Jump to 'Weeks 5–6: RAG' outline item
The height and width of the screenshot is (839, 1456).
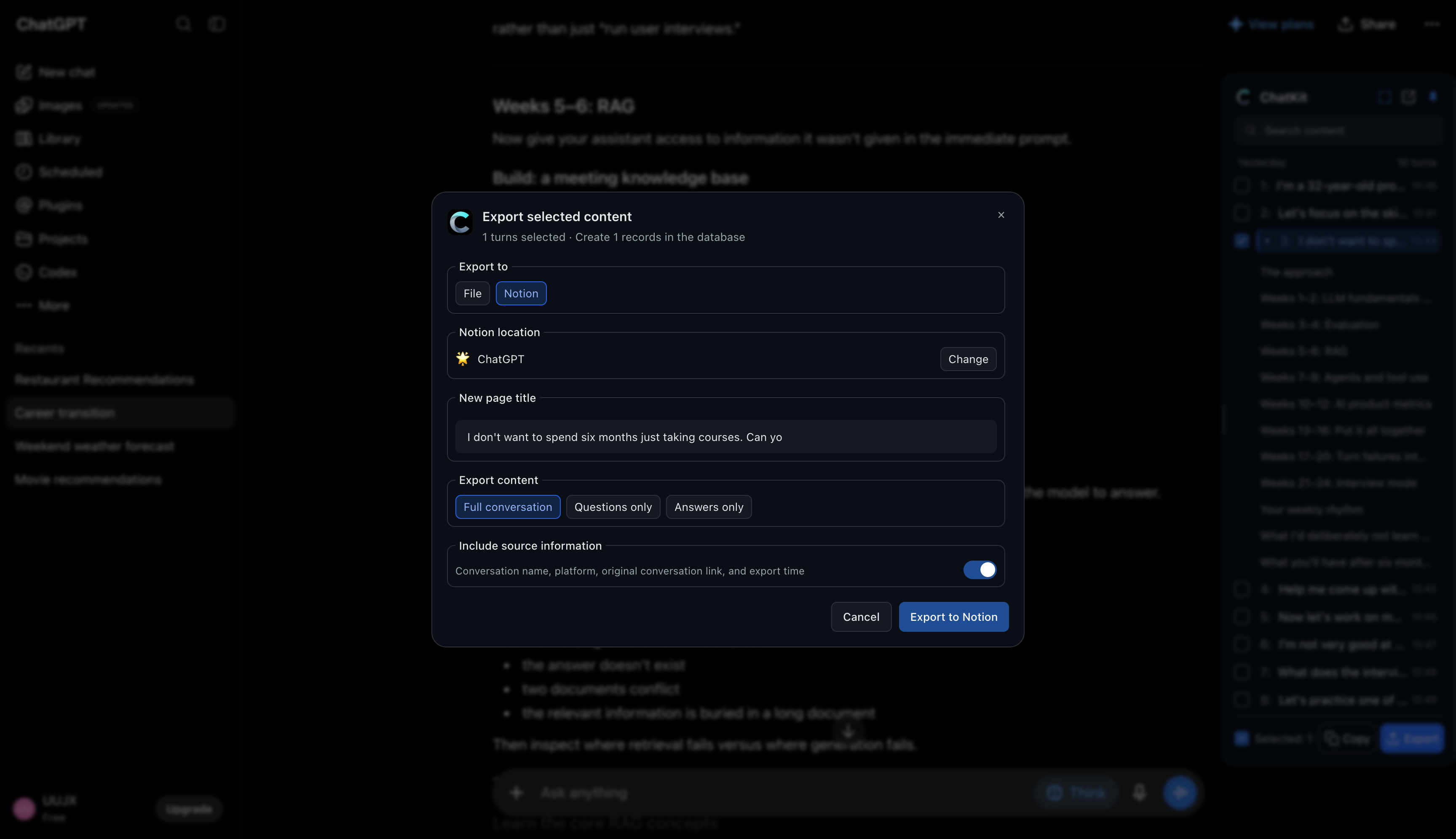(x=1303, y=352)
